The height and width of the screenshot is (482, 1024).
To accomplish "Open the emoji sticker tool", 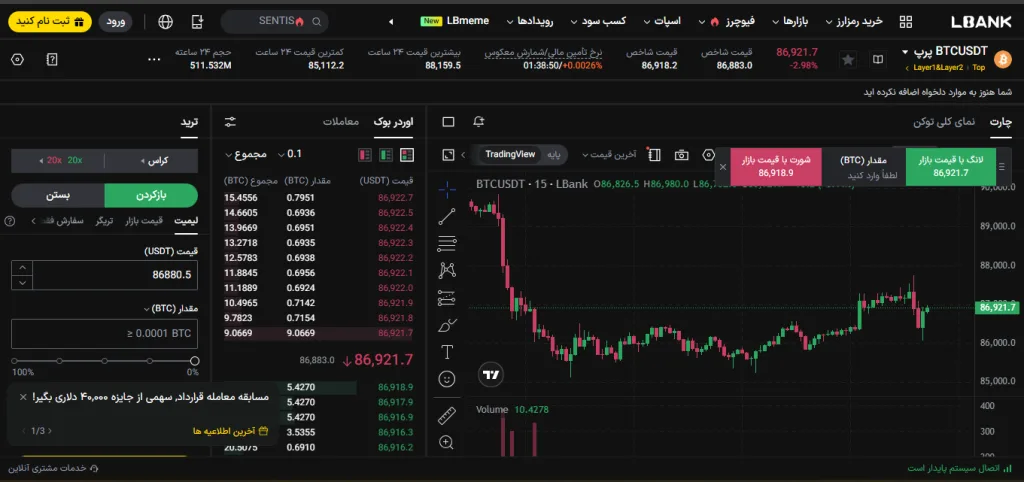I will pyautogui.click(x=447, y=380).
